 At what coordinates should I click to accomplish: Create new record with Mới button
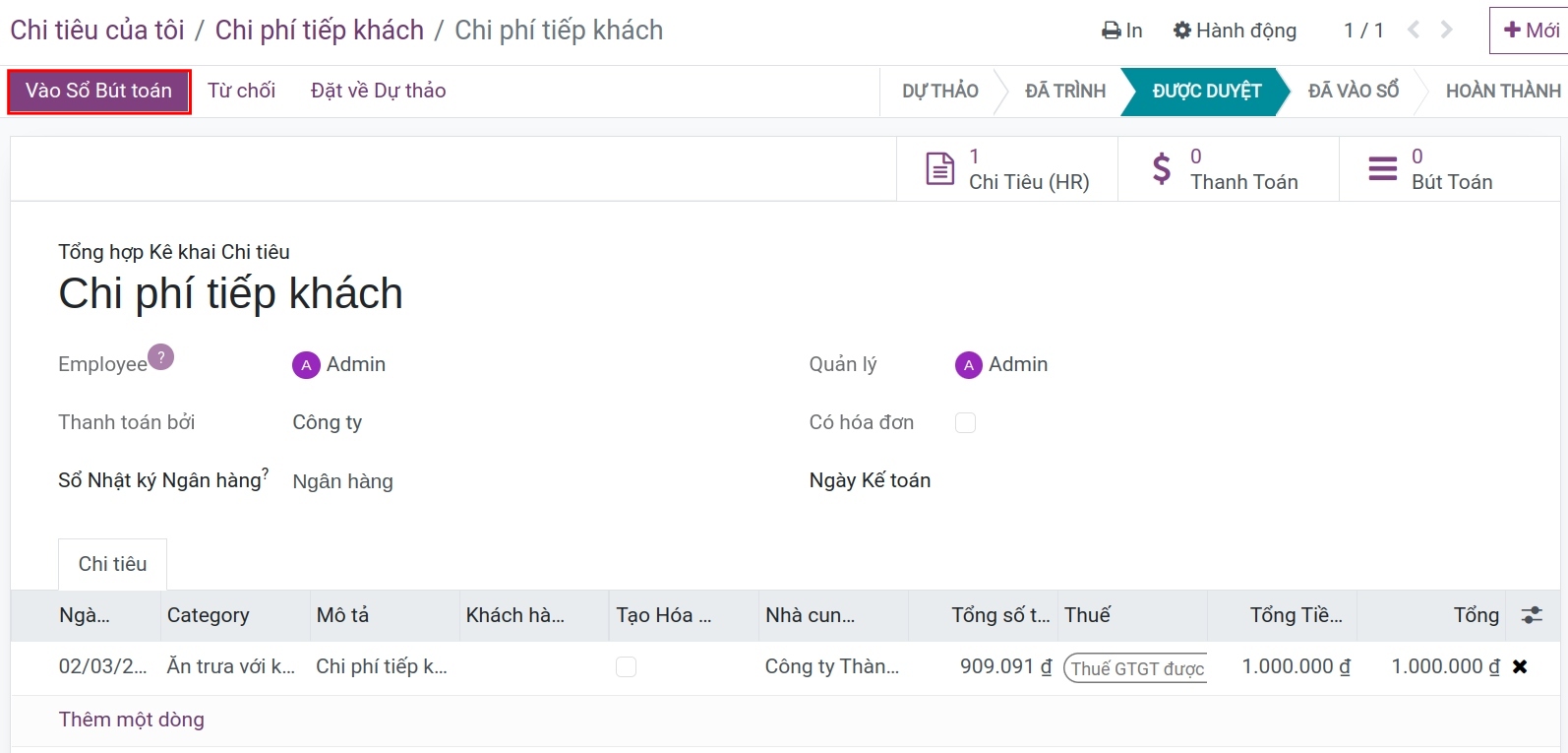[x=1530, y=31]
